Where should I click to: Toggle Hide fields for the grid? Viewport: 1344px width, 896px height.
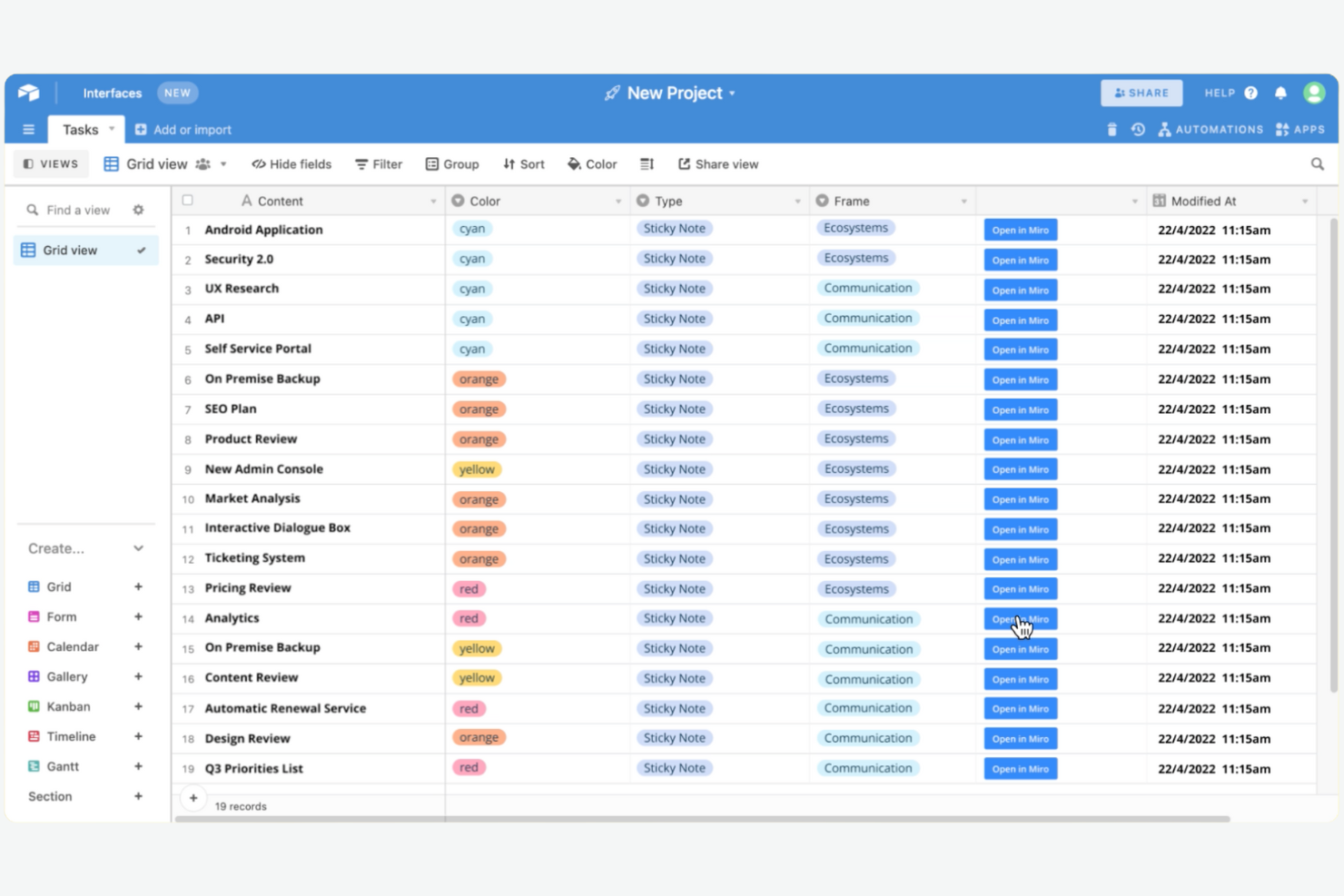point(291,163)
